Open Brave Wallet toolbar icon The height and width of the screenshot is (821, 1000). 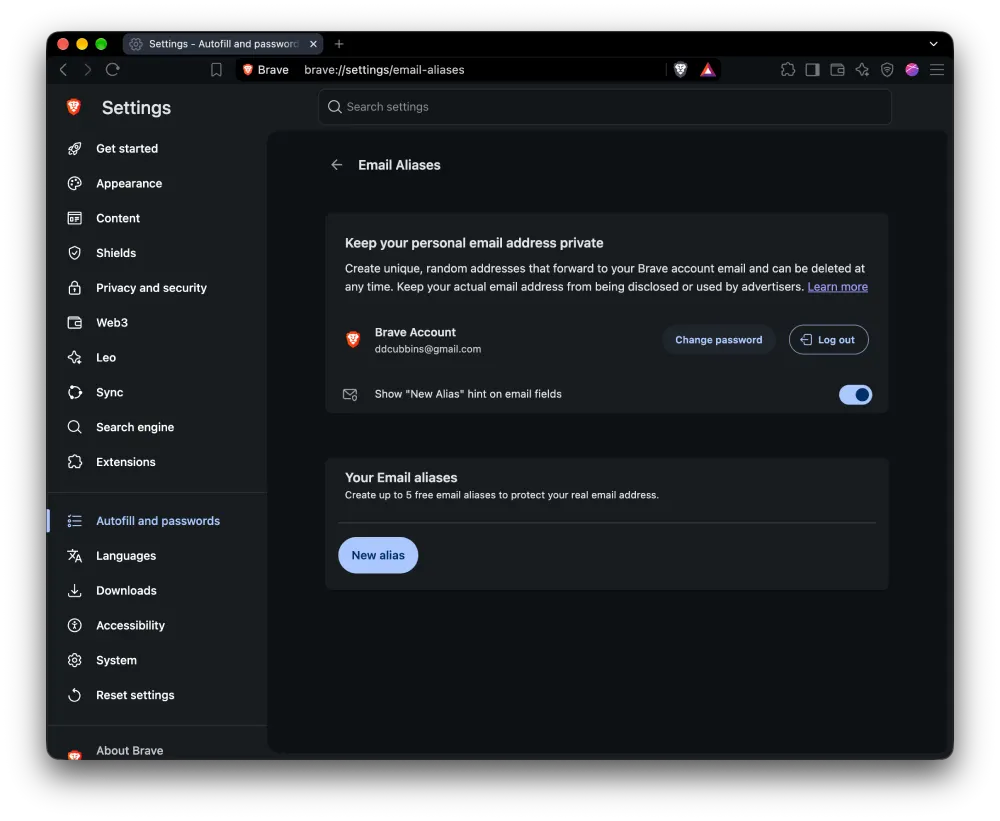pos(837,70)
